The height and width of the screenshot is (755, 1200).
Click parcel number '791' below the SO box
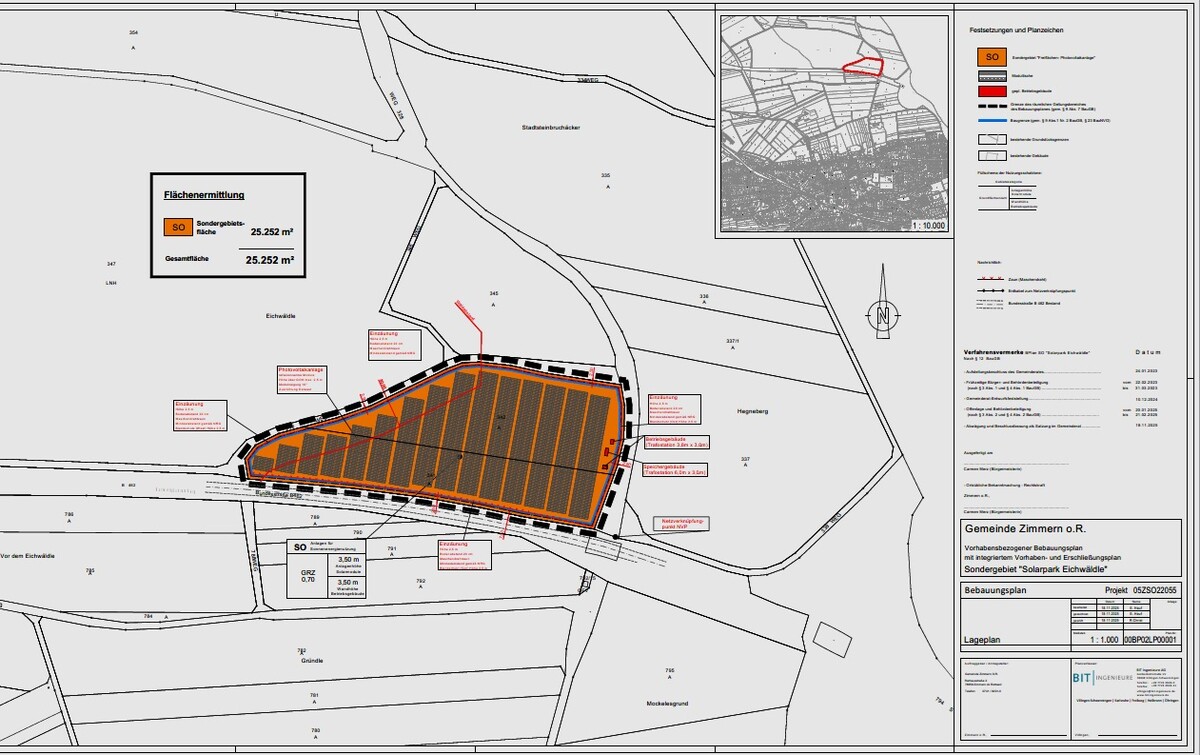[392, 549]
